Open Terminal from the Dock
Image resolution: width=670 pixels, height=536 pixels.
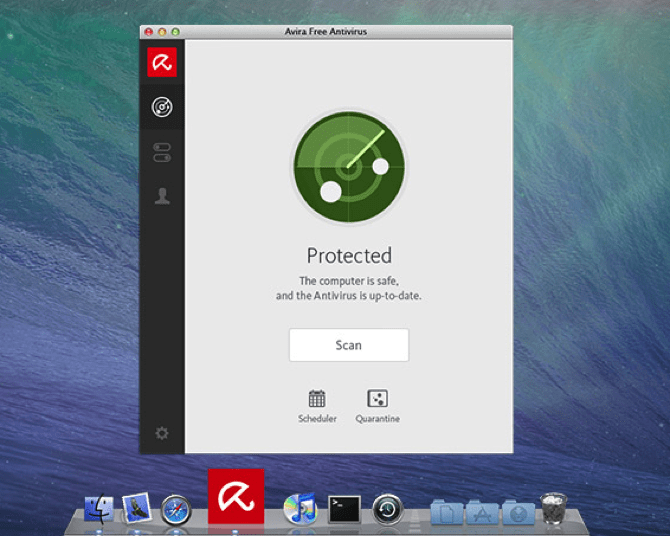(x=344, y=509)
